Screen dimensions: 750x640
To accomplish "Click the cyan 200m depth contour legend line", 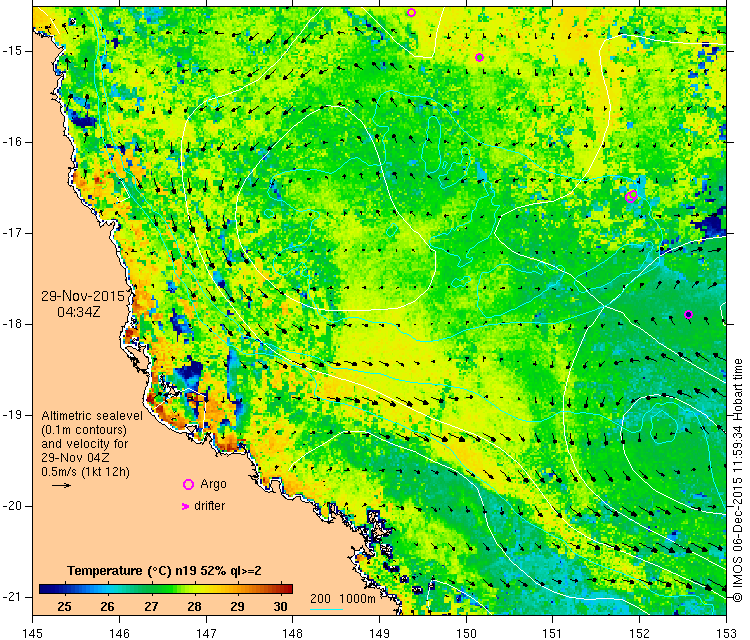I will click(x=326, y=609).
